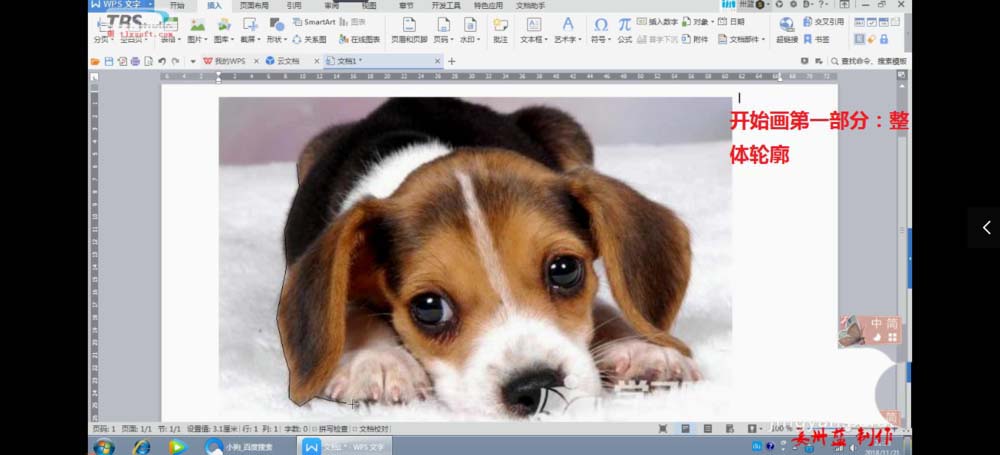Screen dimensions: 1000x455
Task: Open the 文档助手 ribbon tab
Action: 530,5
